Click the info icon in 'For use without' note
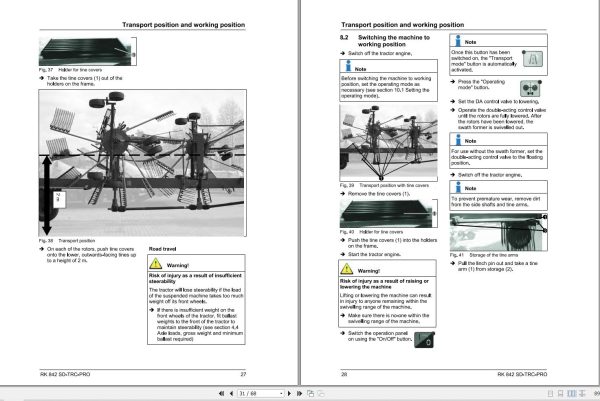 click(458, 139)
